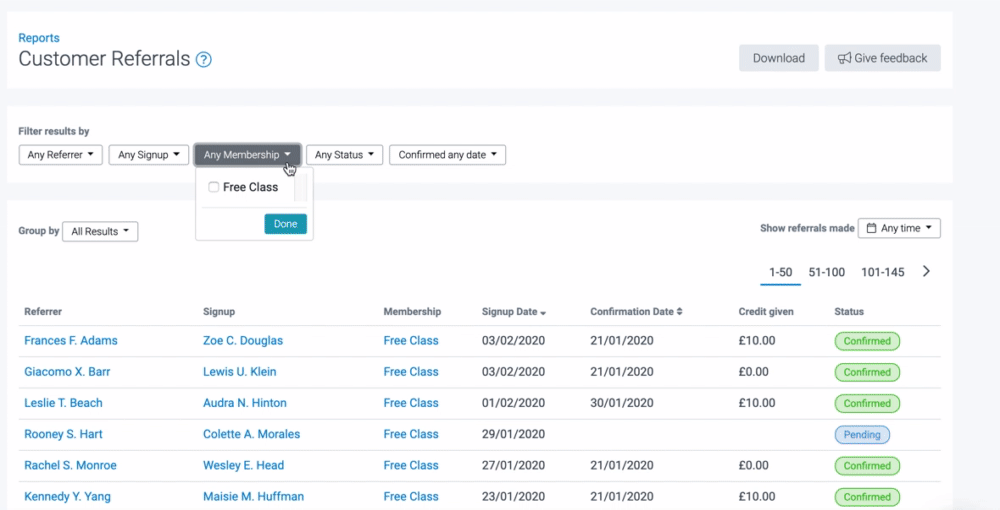Screen dimensions: 1000x510
Task: Open referrer Frances F. Adams profile
Action: [x=71, y=341]
